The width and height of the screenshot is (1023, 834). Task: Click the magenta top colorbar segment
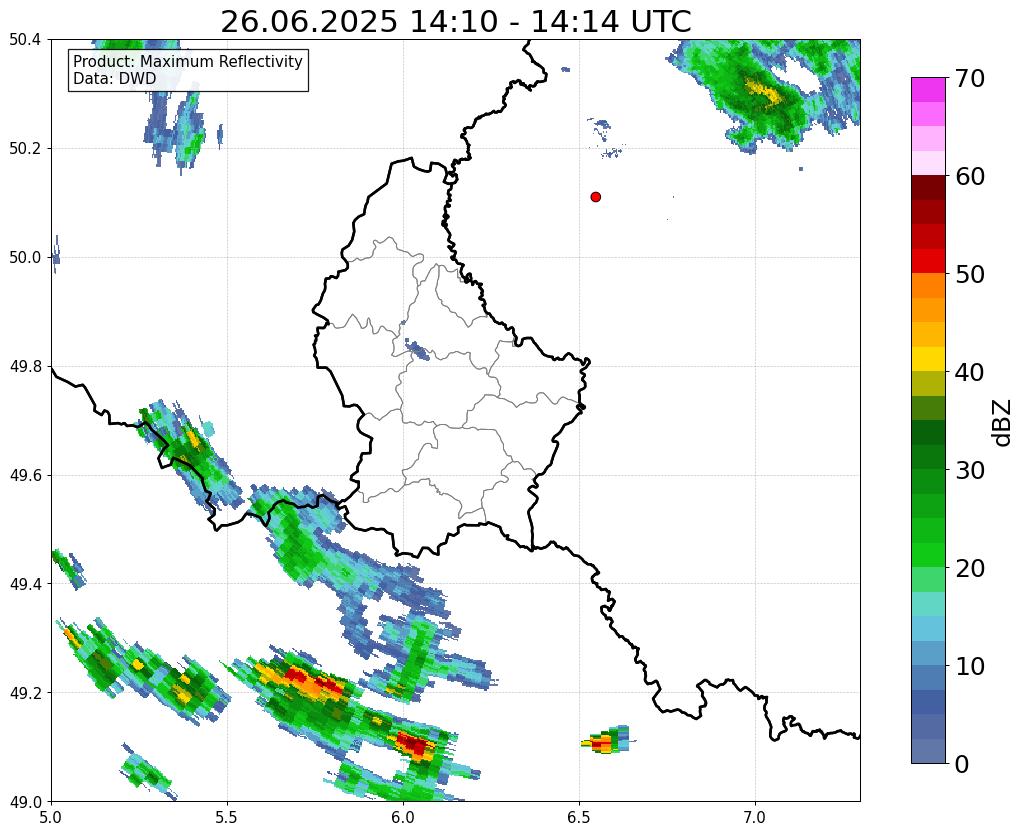(928, 90)
